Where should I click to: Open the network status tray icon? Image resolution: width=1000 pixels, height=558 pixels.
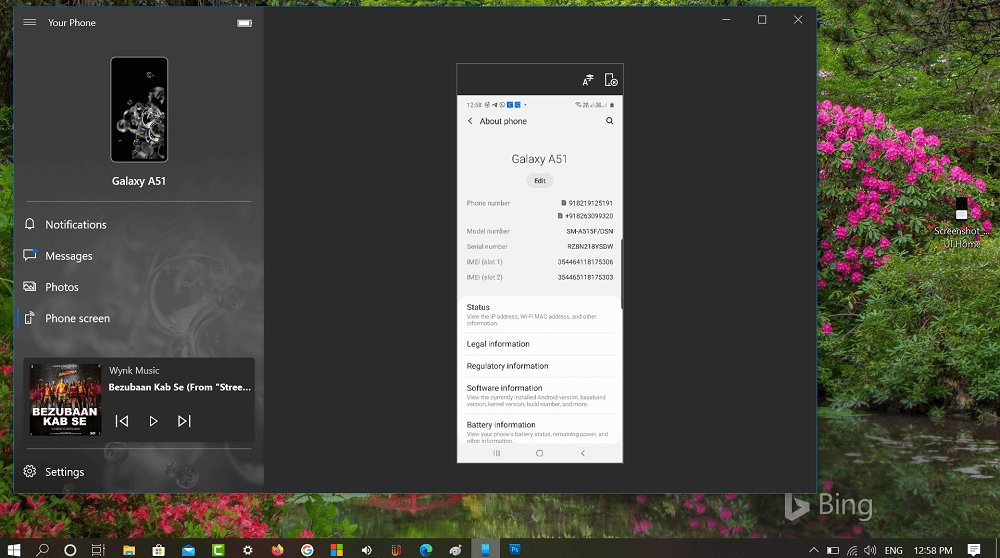point(852,550)
